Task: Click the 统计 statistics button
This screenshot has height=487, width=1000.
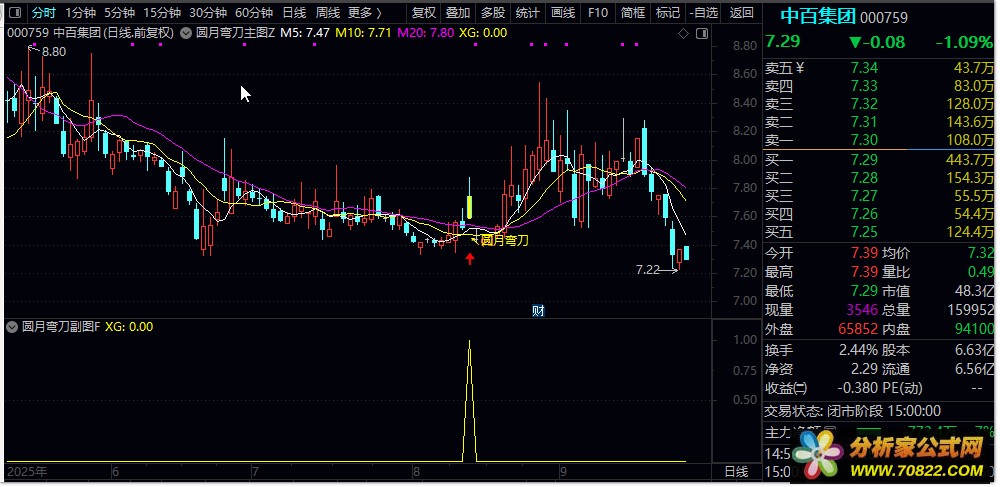Action: [527, 13]
